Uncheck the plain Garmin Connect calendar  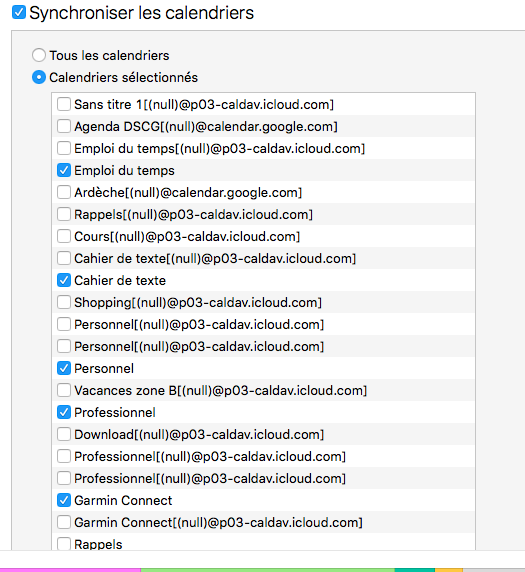pos(64,500)
